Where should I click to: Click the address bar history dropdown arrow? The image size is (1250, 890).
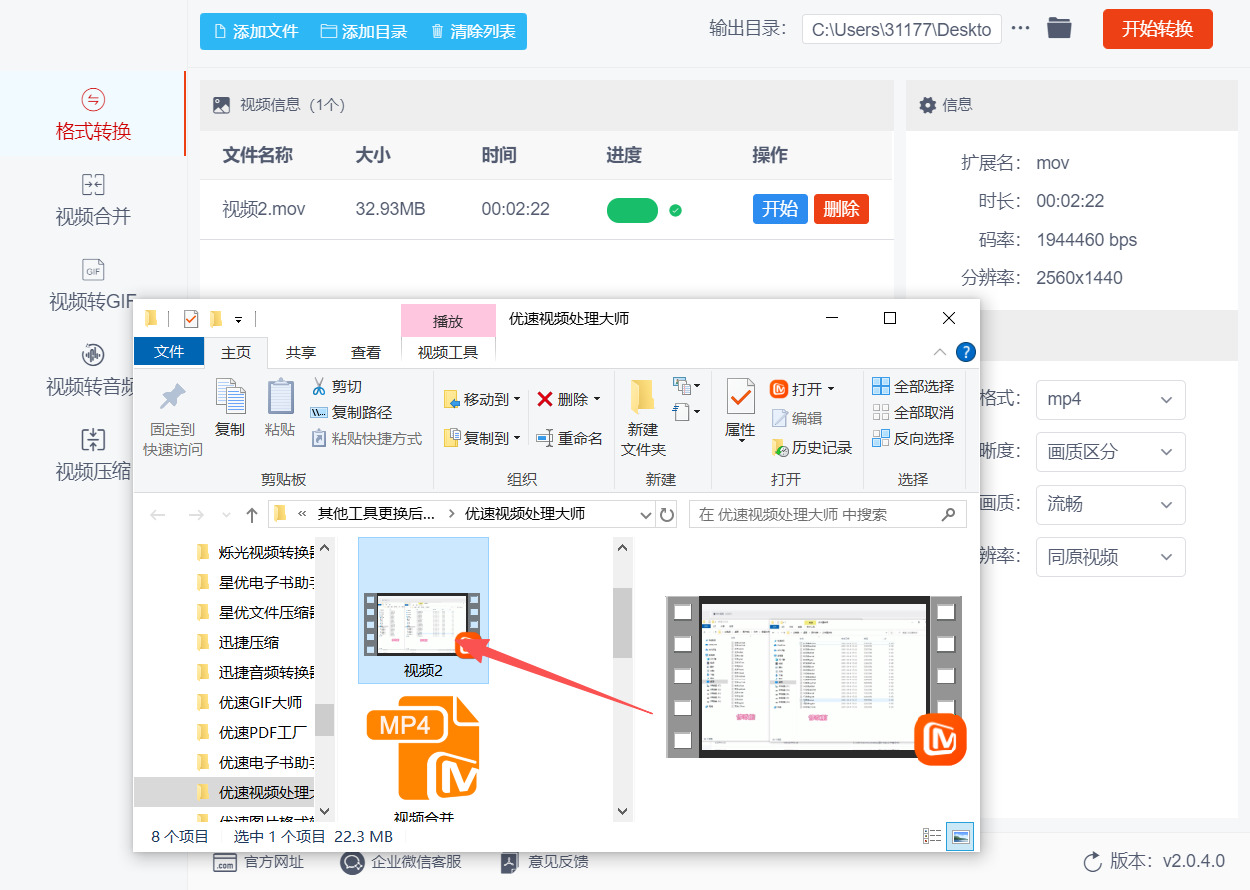pyautogui.click(x=646, y=515)
